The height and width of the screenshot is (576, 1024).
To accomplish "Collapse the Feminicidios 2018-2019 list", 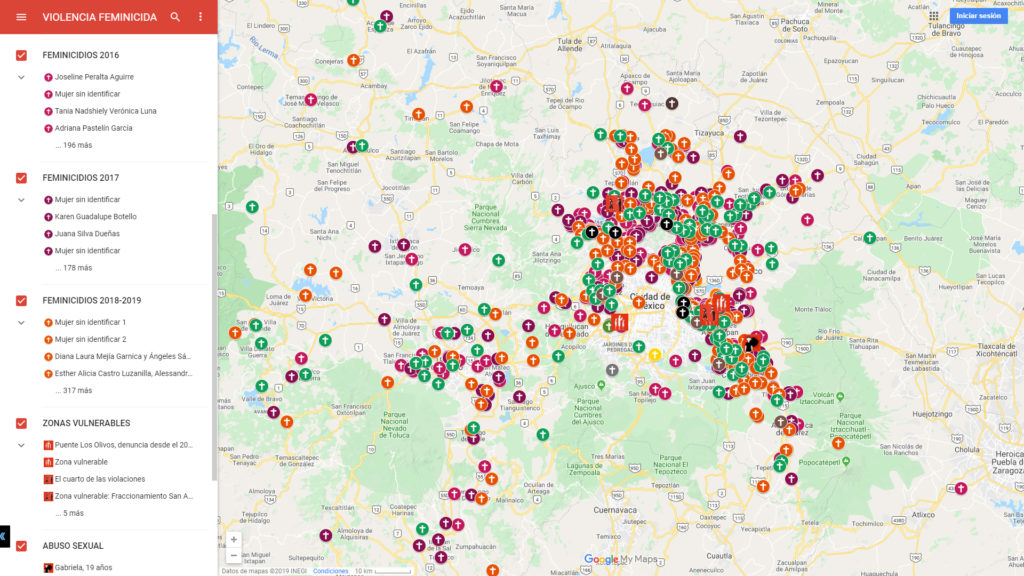I will [22, 323].
